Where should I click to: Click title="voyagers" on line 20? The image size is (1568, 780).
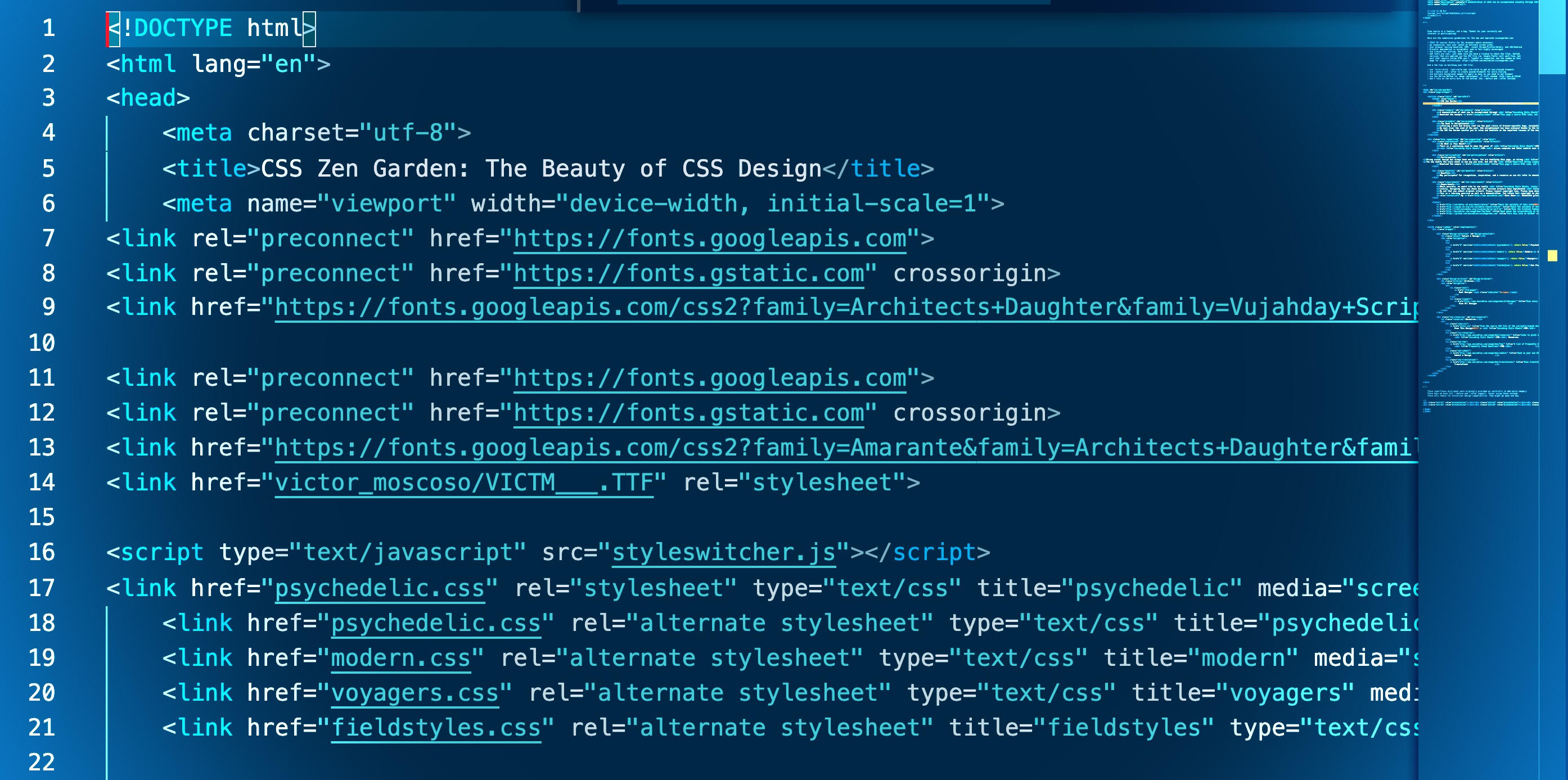[1243, 693]
